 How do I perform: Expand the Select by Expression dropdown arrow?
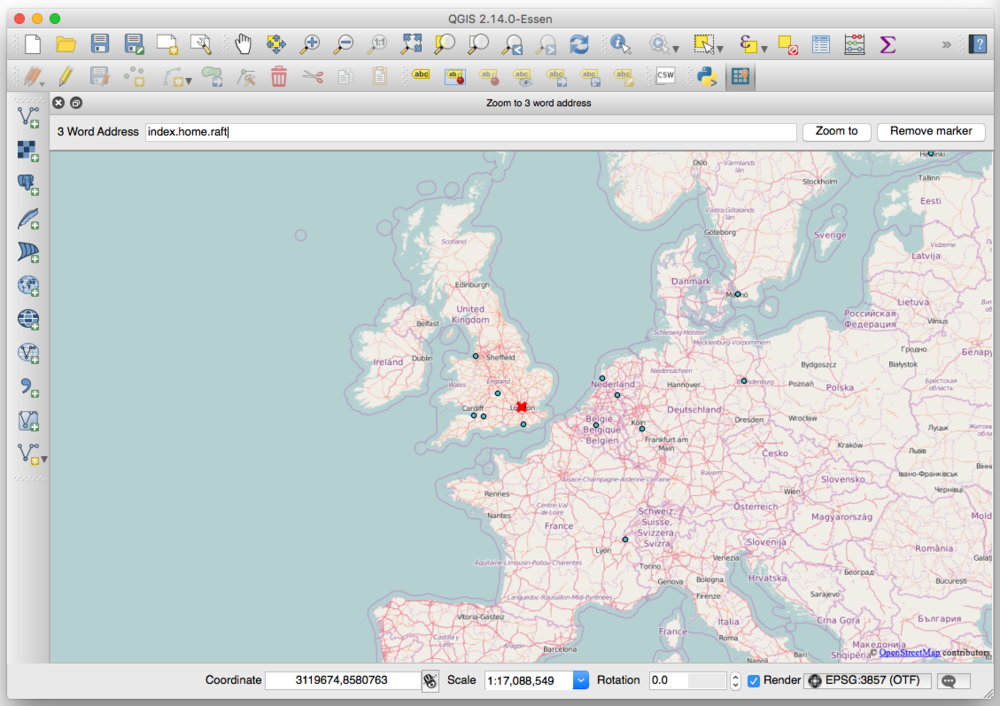[764, 48]
